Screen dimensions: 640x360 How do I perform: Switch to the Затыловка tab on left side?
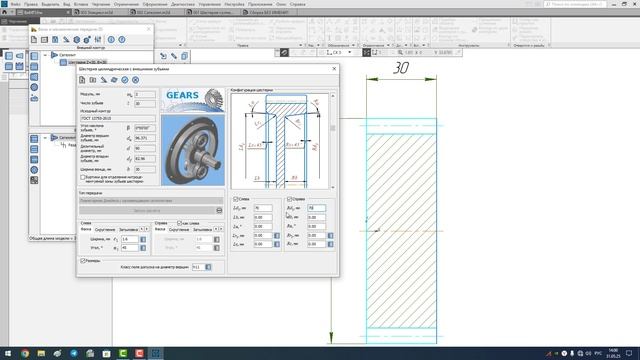[x=129, y=230]
